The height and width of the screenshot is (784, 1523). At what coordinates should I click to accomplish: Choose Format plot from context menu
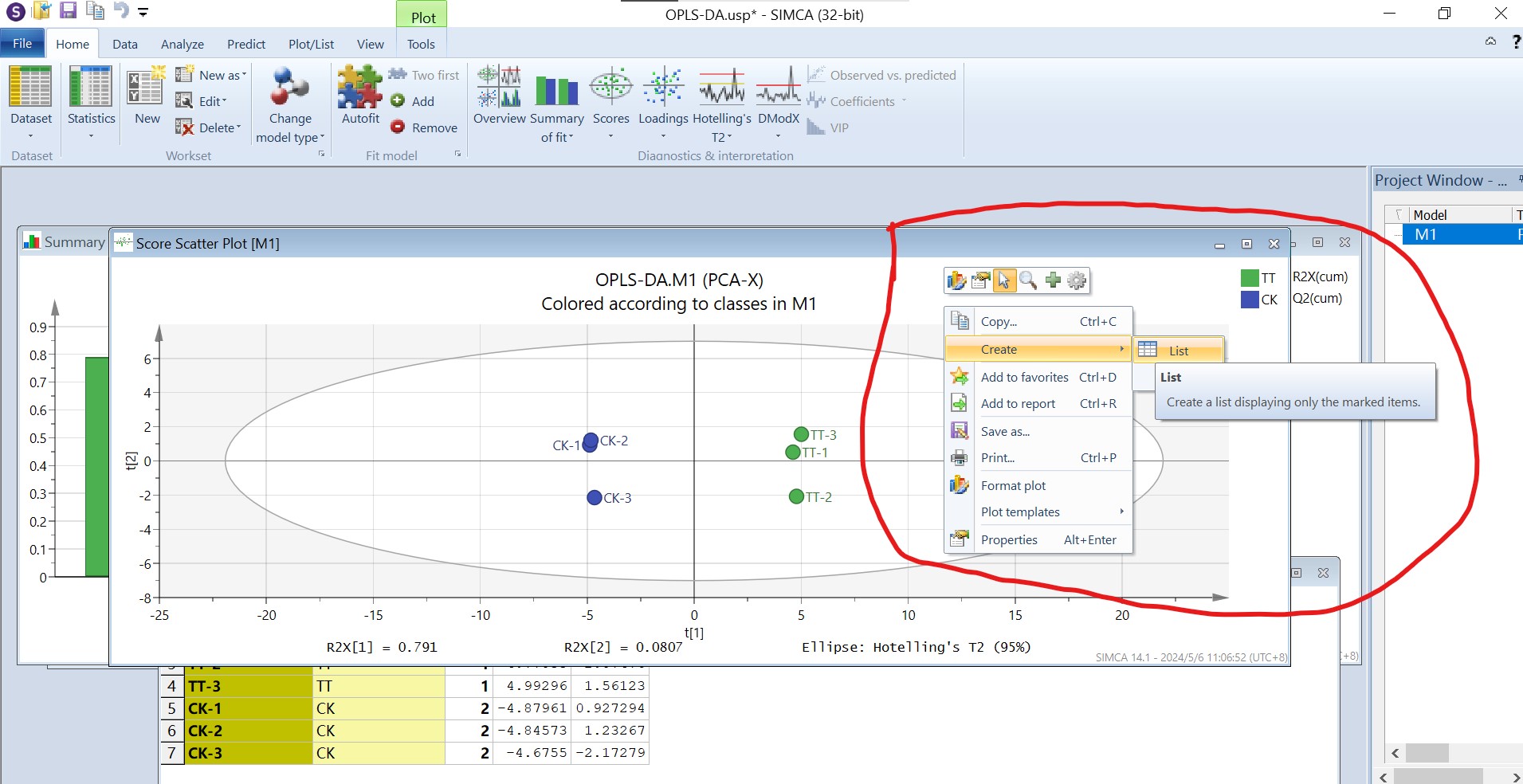pos(1013,486)
